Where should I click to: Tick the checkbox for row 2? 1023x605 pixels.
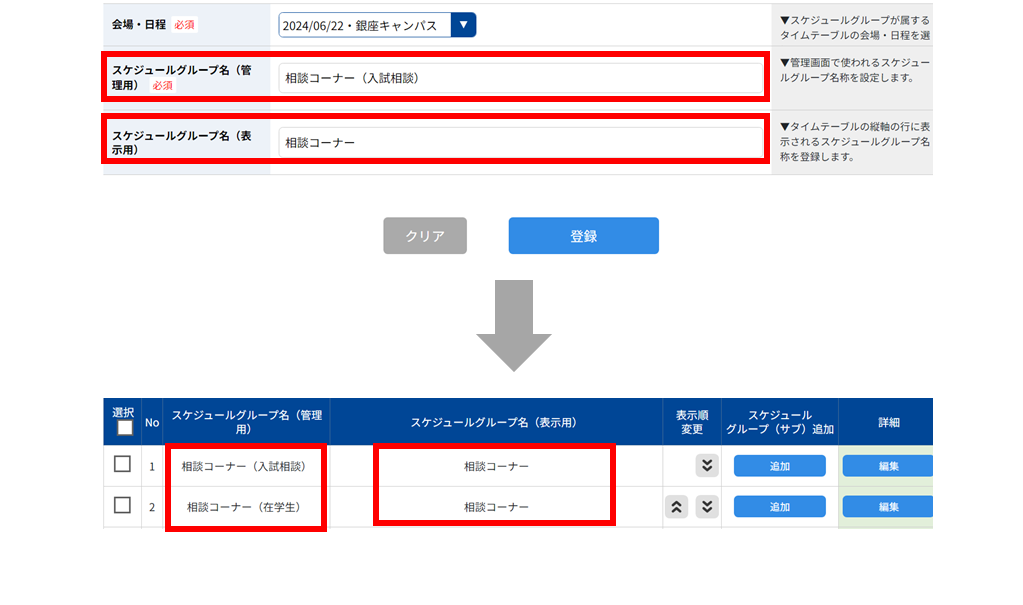(122, 505)
